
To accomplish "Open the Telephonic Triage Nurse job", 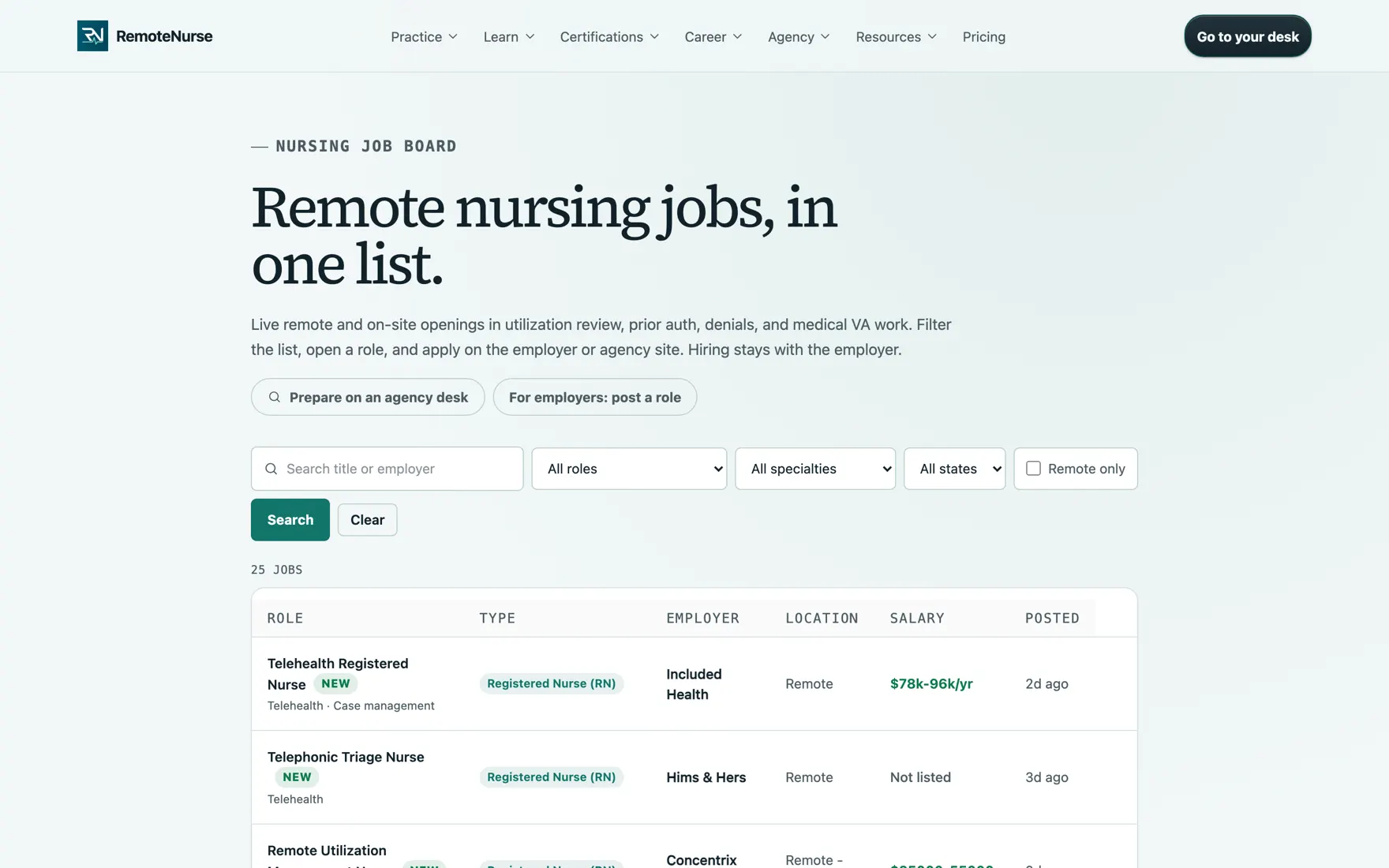I will [x=346, y=757].
